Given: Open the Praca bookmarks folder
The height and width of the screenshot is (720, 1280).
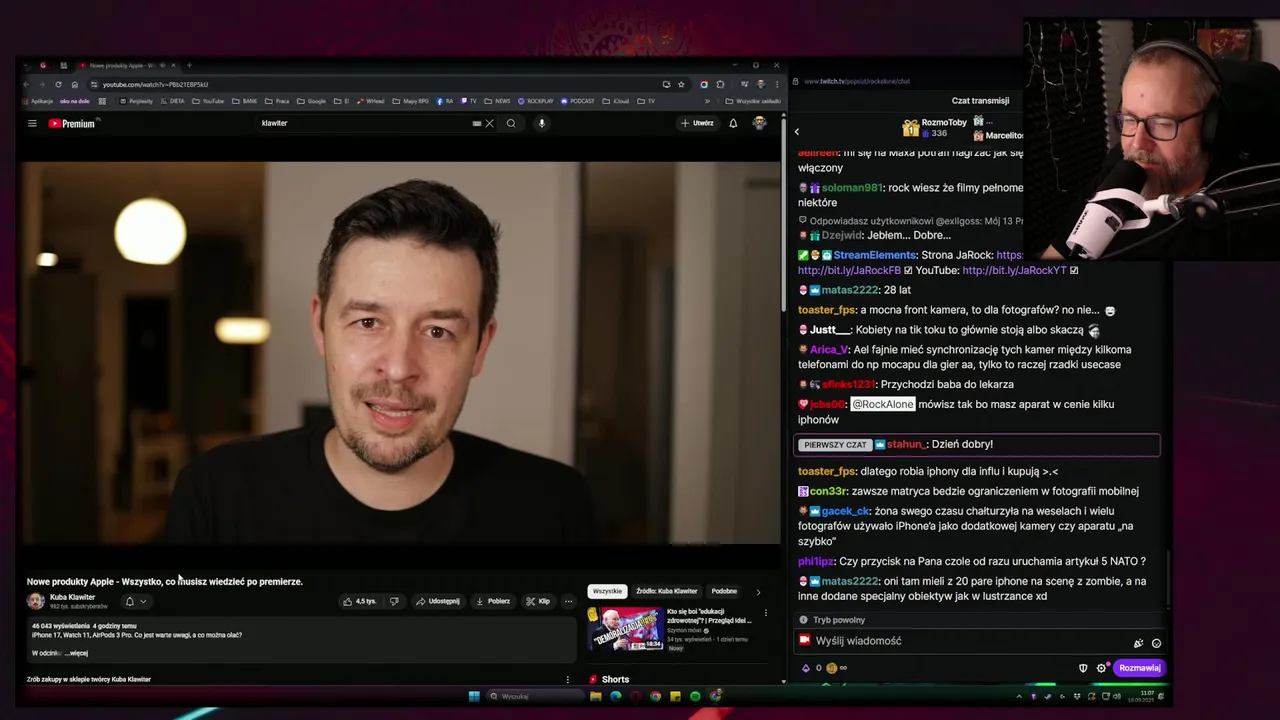Looking at the screenshot, I should [x=277, y=101].
